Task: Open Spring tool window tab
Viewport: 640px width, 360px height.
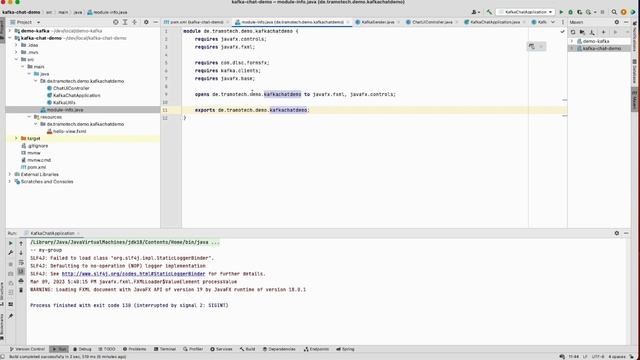Action: pyautogui.click(x=345, y=349)
